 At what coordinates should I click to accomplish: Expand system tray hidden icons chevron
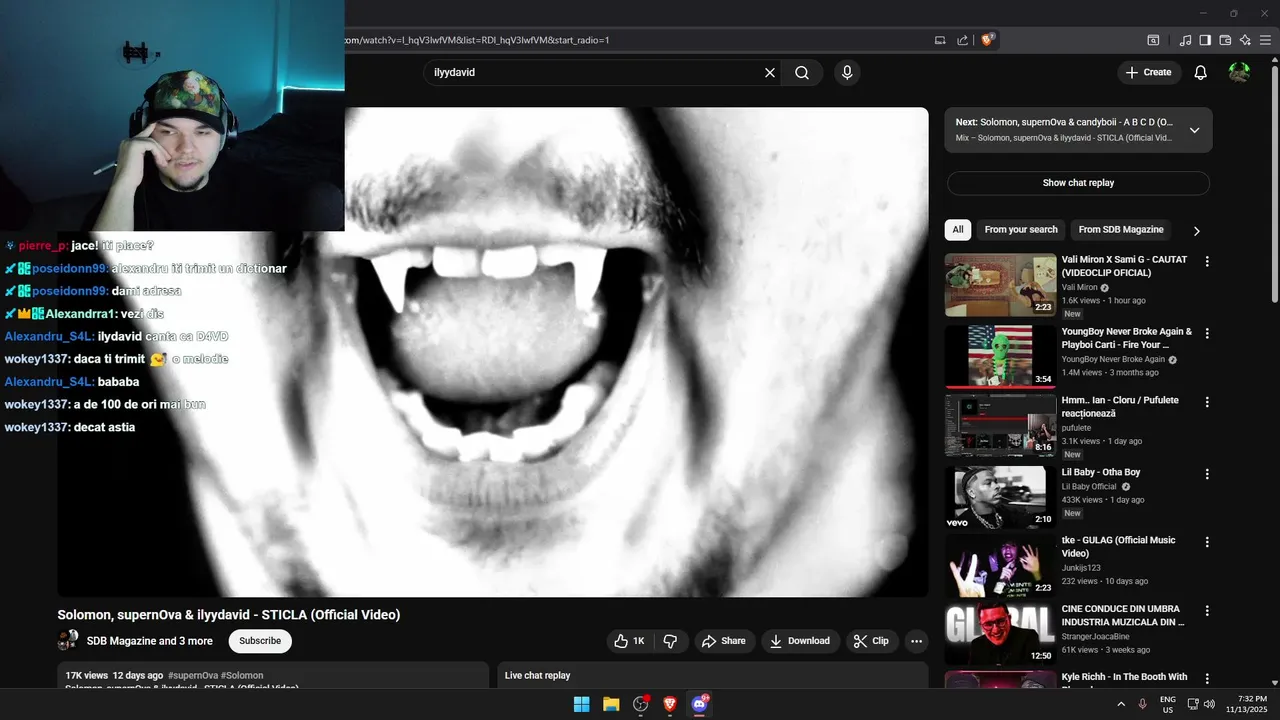click(1121, 704)
